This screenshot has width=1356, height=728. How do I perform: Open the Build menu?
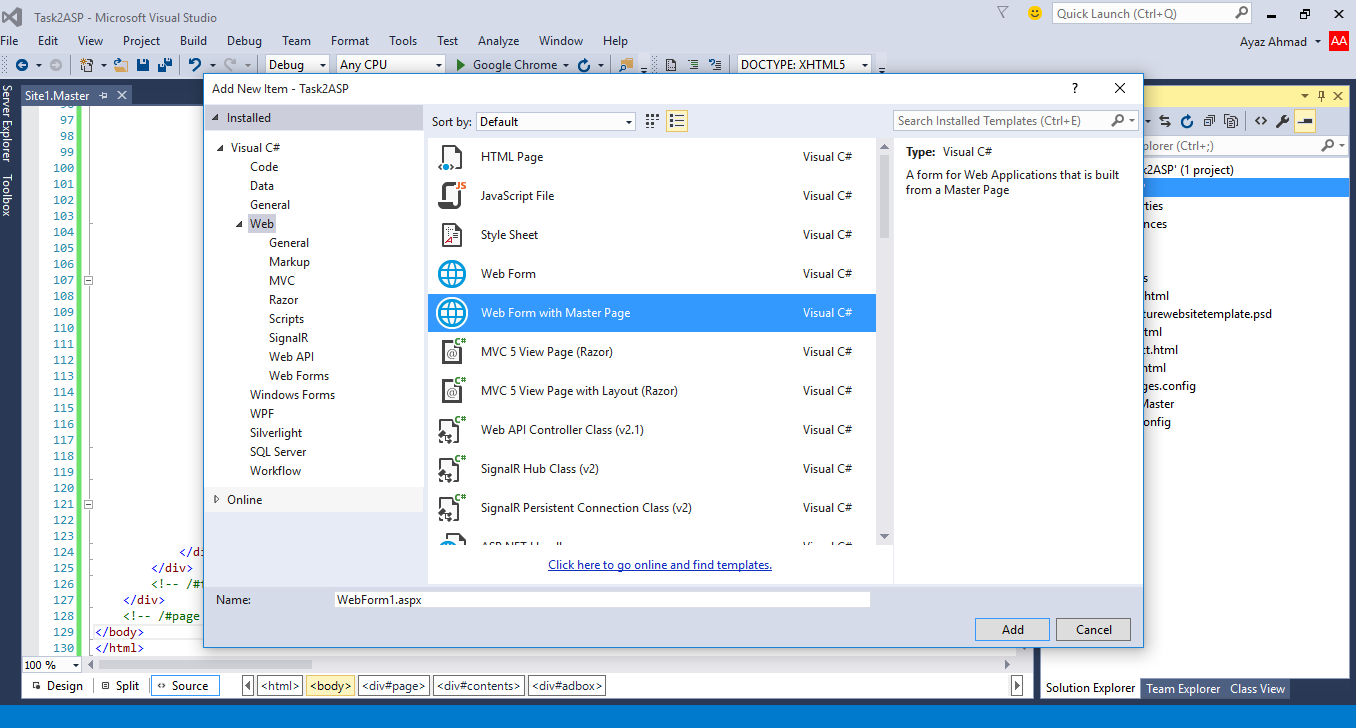click(x=193, y=41)
